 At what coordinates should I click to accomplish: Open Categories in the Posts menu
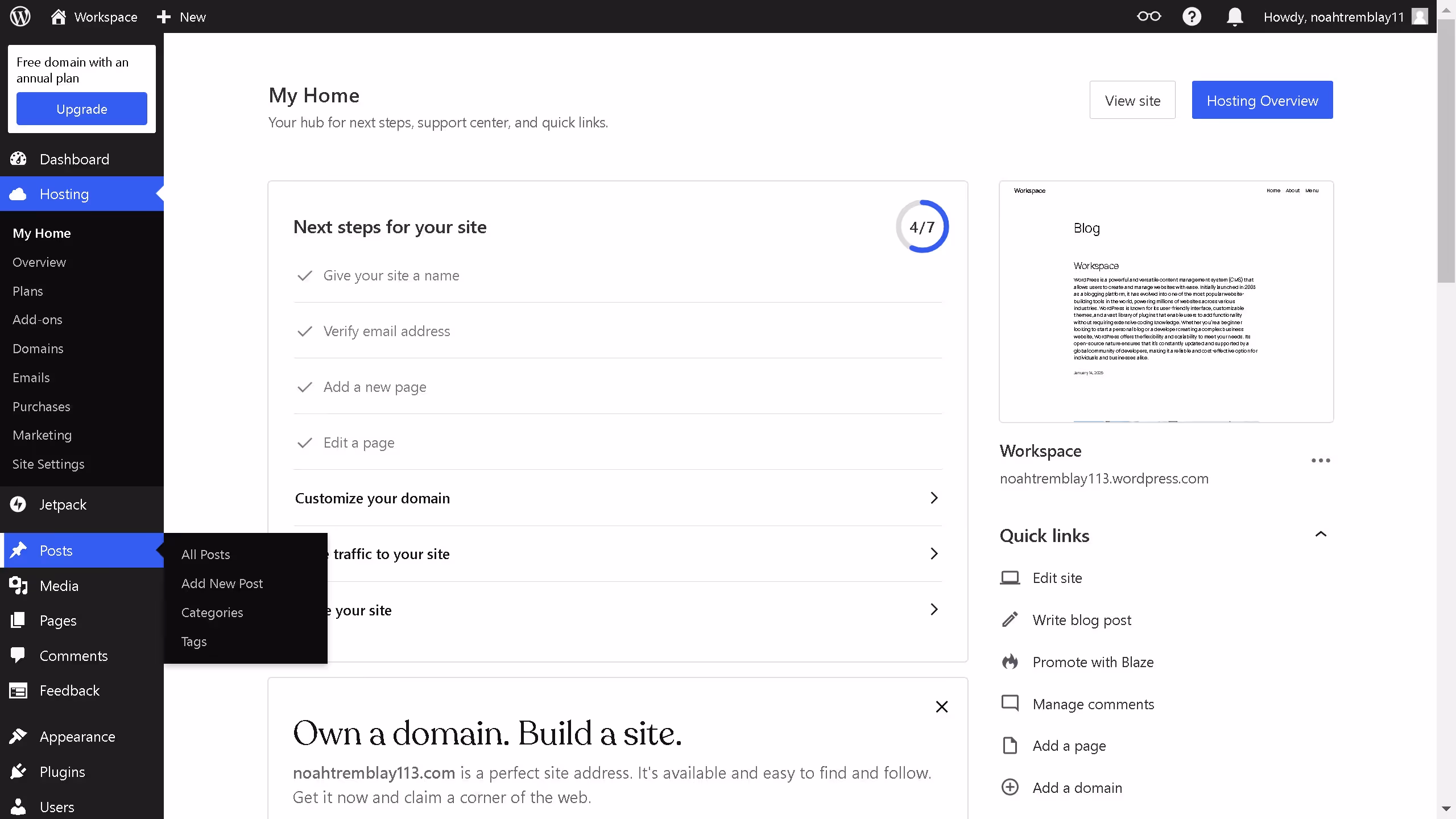coord(212,612)
